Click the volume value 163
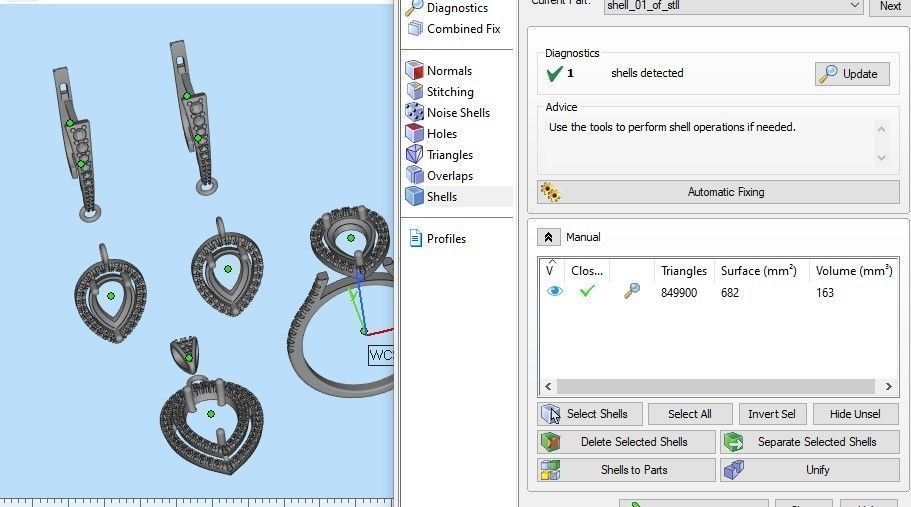Image resolution: width=911 pixels, height=507 pixels. [824, 293]
